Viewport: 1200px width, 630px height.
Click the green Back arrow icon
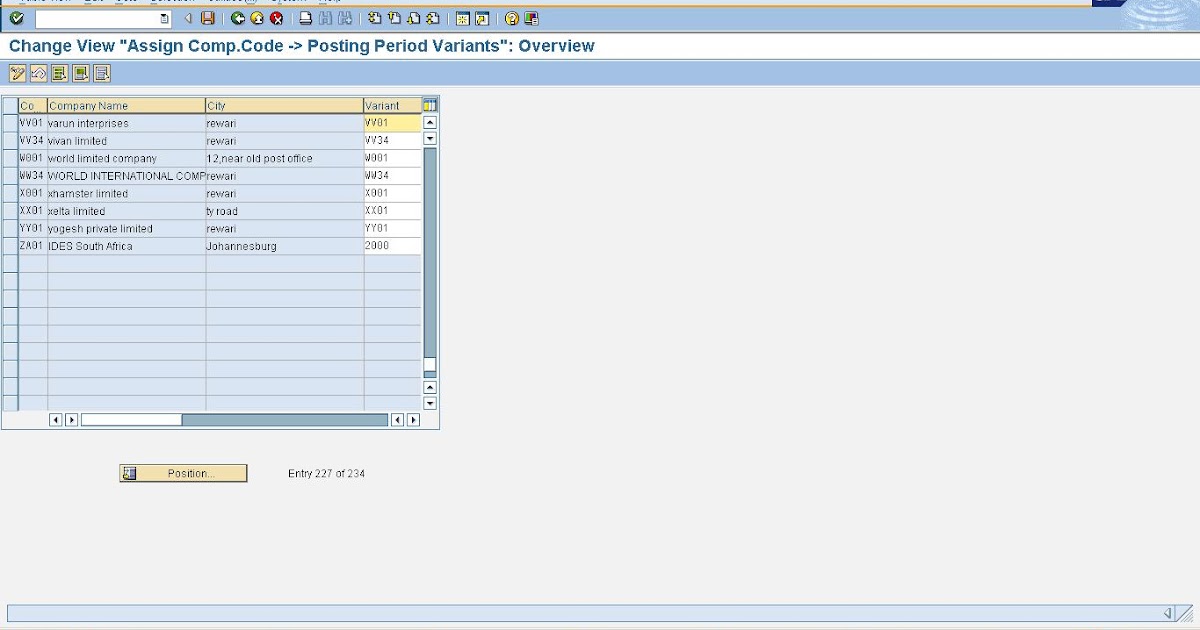click(x=237, y=17)
